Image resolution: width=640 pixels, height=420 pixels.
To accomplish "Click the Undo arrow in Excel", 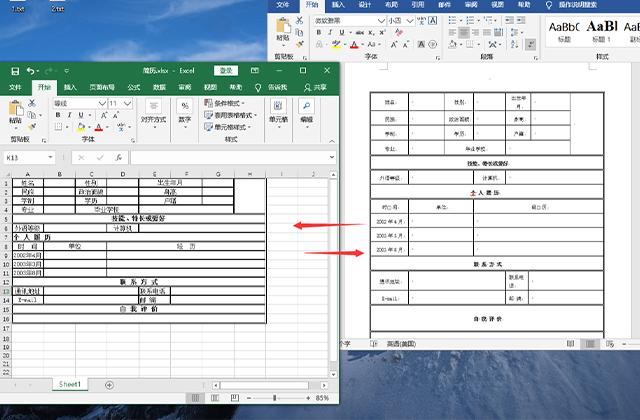I will tap(30, 71).
